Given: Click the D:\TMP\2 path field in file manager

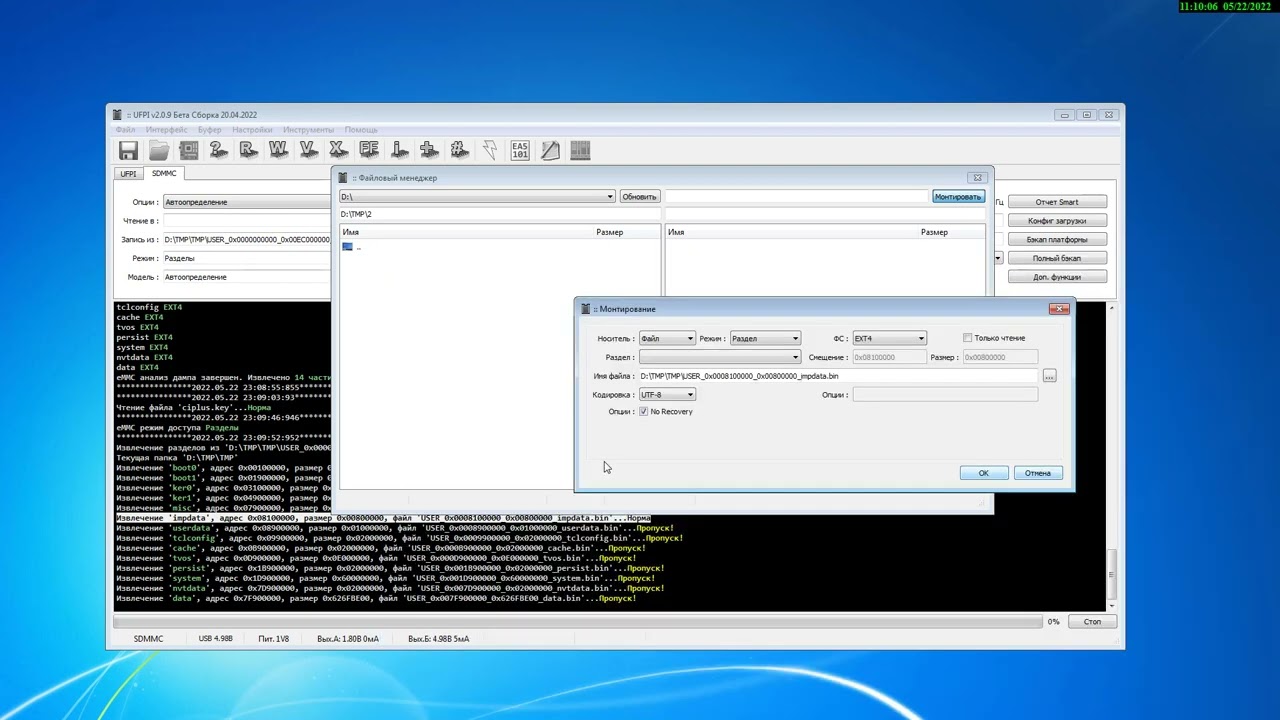Looking at the screenshot, I should [500, 214].
